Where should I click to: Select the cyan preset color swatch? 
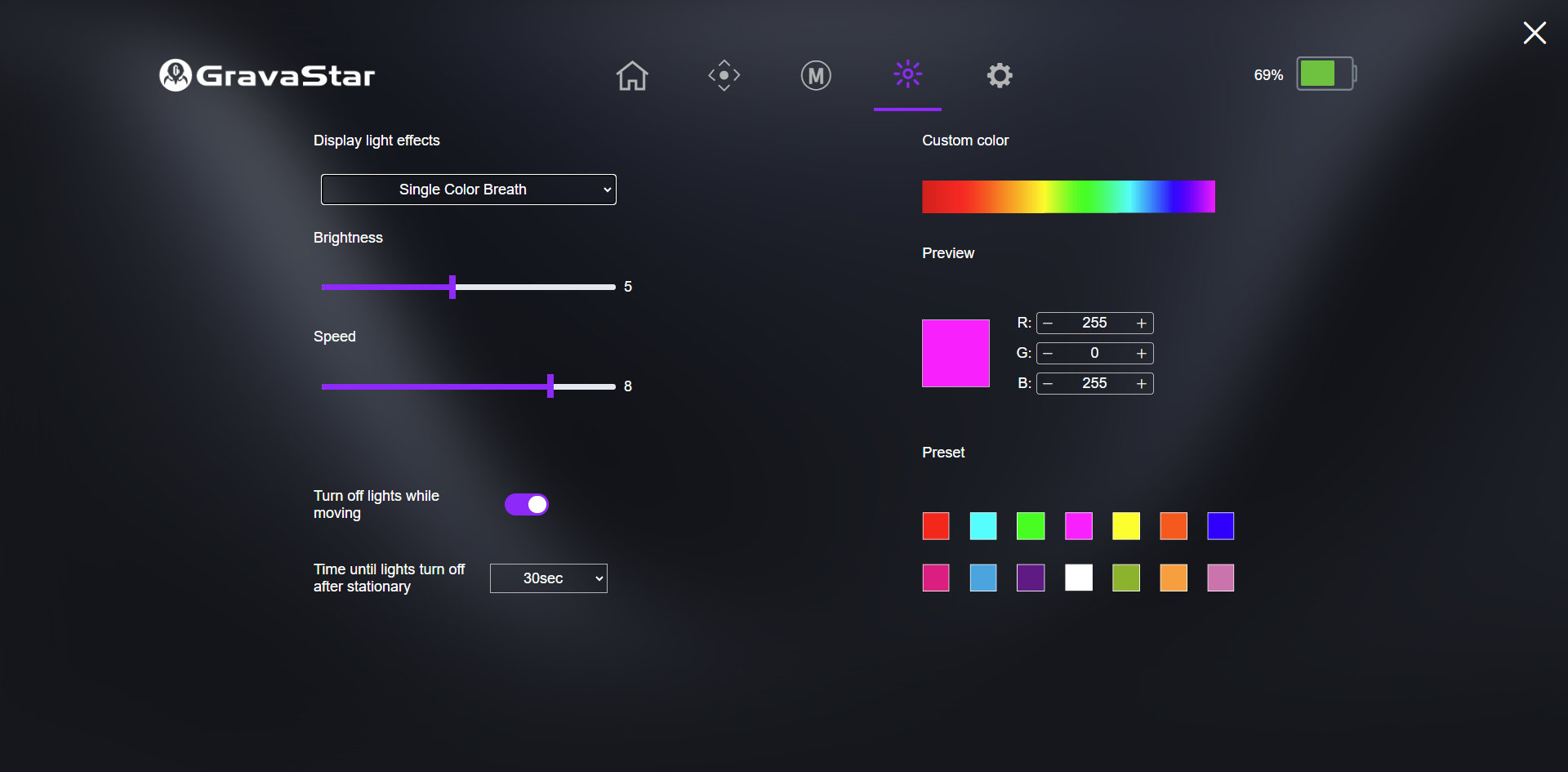point(982,526)
